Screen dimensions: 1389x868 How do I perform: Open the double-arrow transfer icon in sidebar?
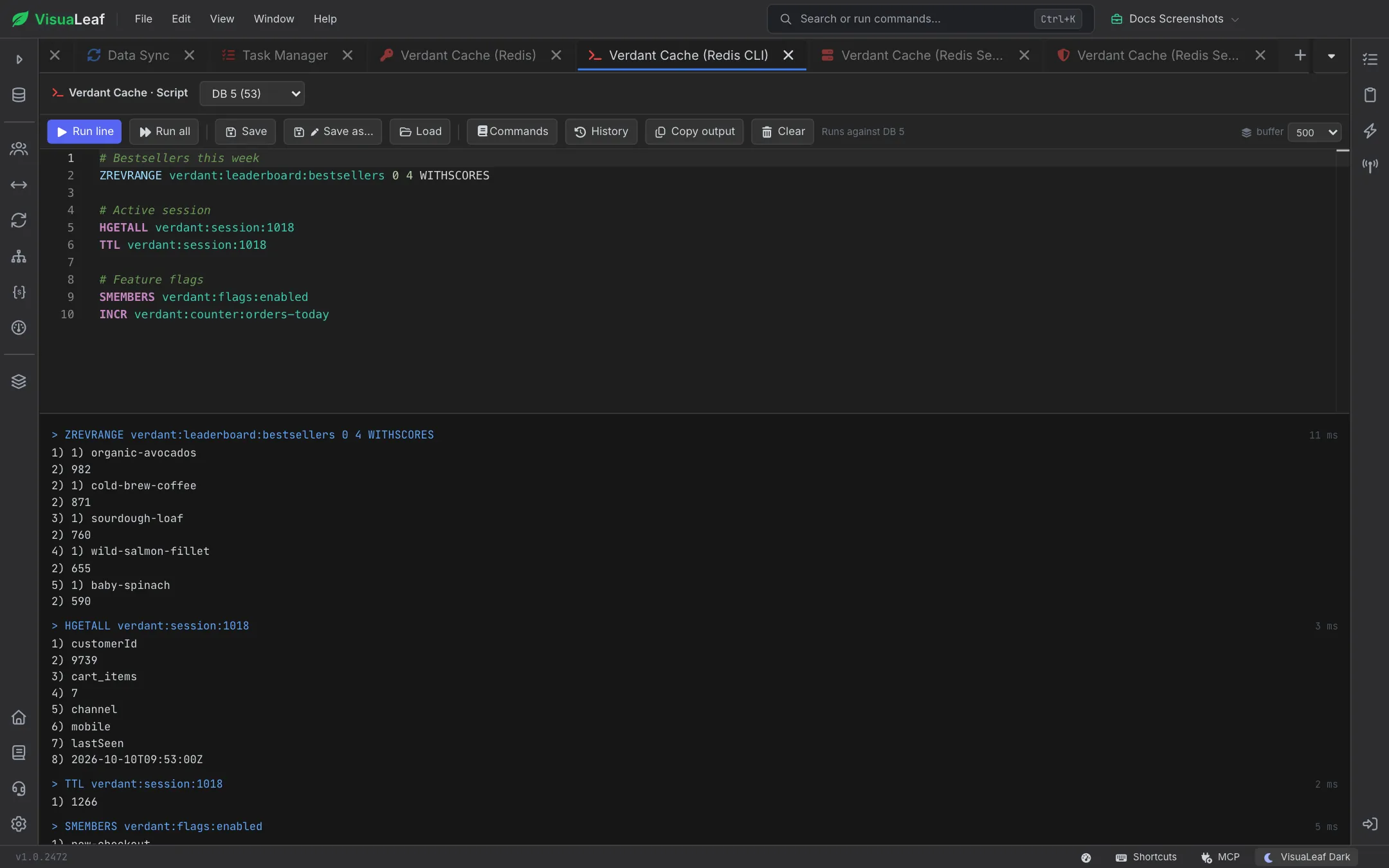pos(19,185)
